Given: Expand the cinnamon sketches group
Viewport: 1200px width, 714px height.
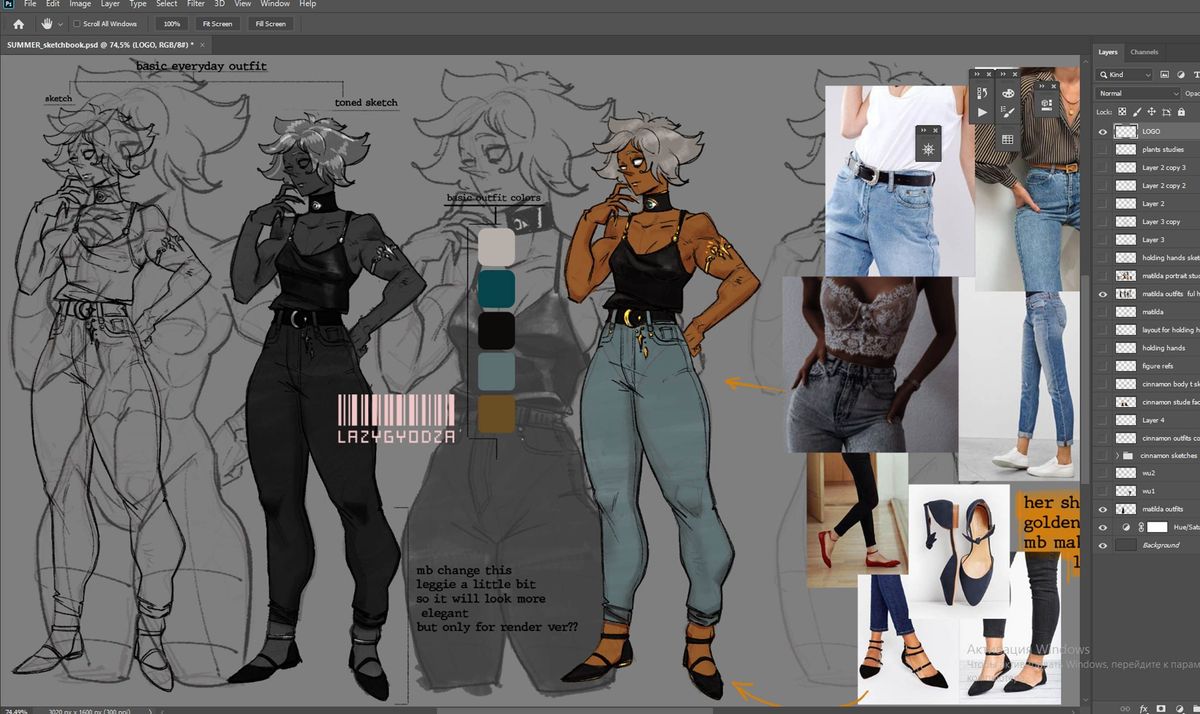Looking at the screenshot, I should tap(1117, 455).
